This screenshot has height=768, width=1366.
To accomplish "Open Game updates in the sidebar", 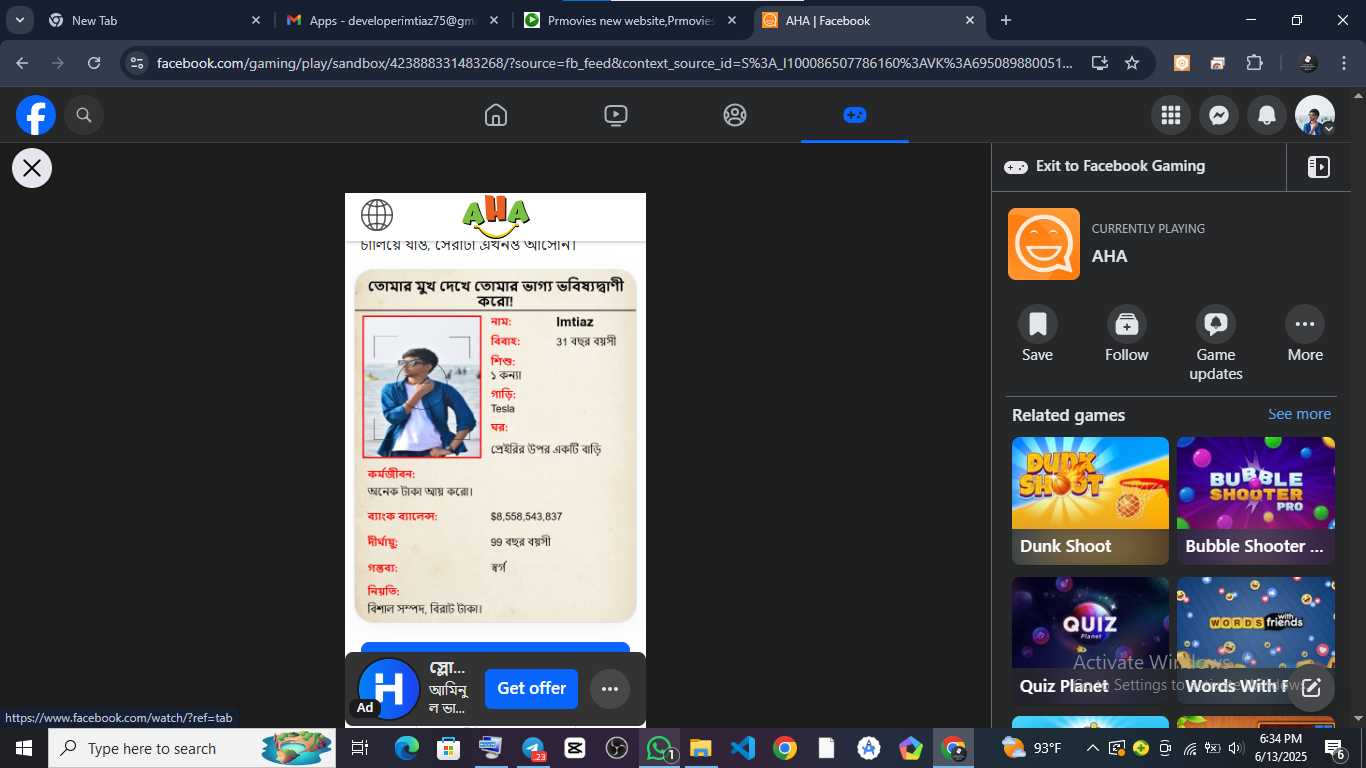I will [x=1215, y=324].
